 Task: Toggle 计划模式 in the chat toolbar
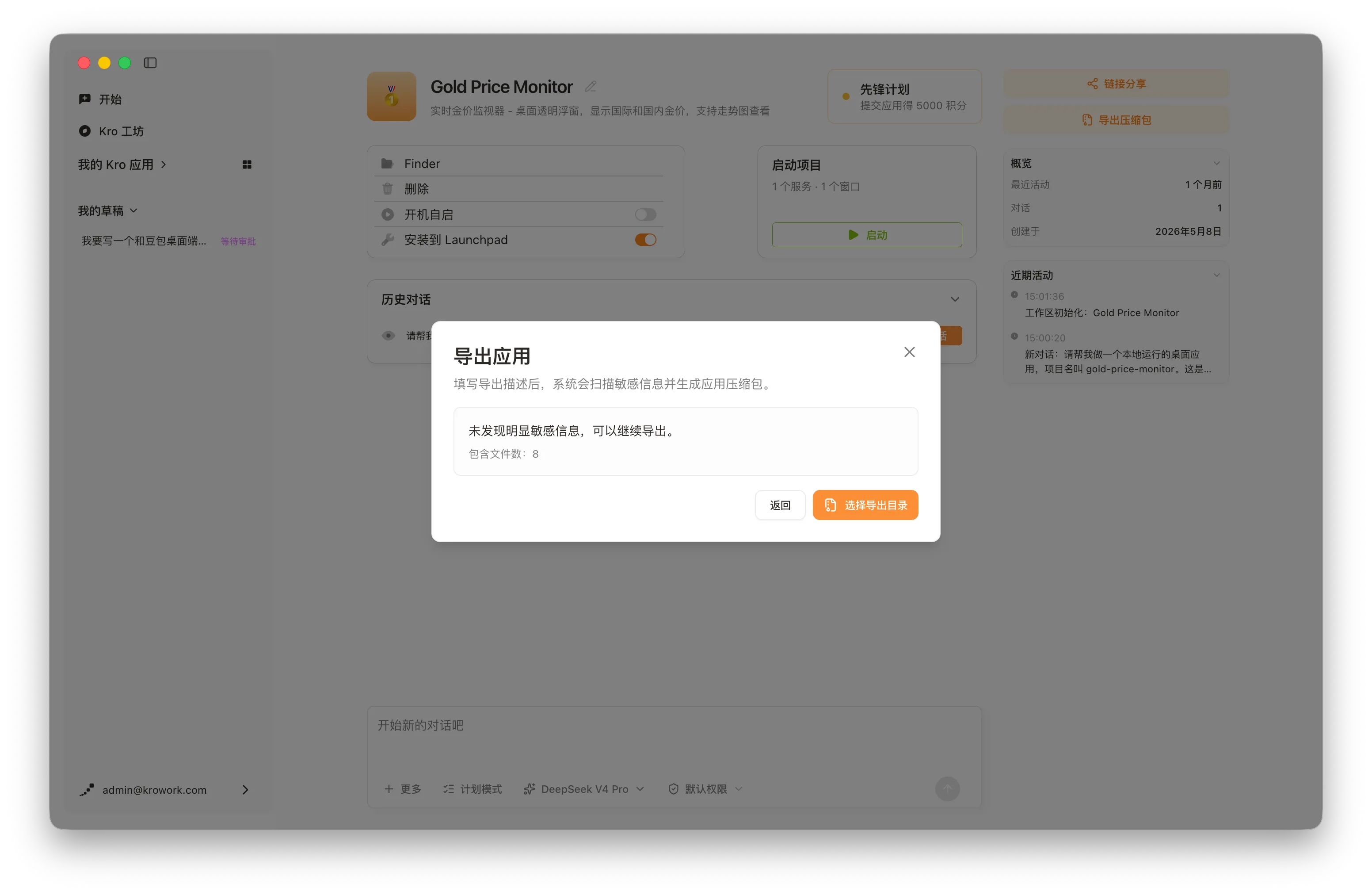(472, 789)
